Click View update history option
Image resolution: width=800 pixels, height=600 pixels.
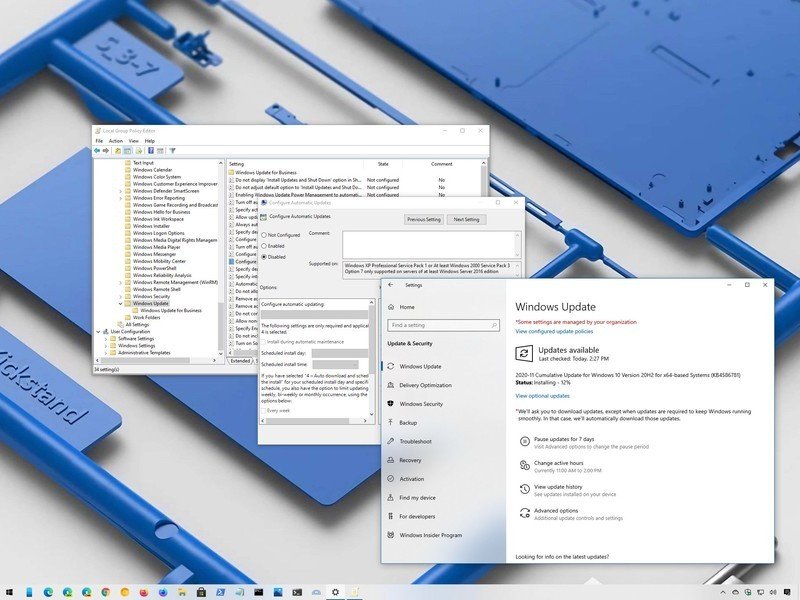coord(558,487)
